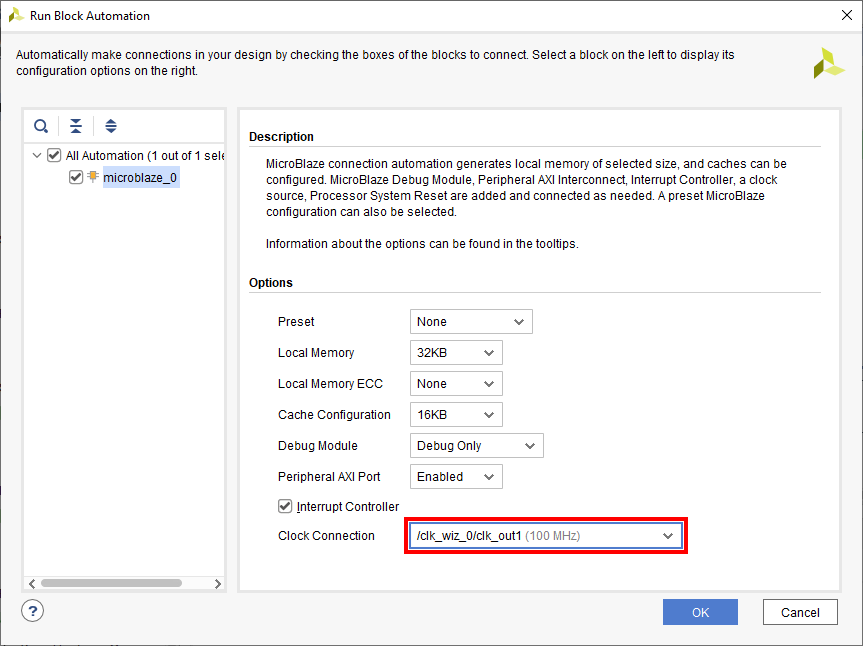Select the All Automation tree label
This screenshot has width=863, height=646.
click(x=145, y=156)
